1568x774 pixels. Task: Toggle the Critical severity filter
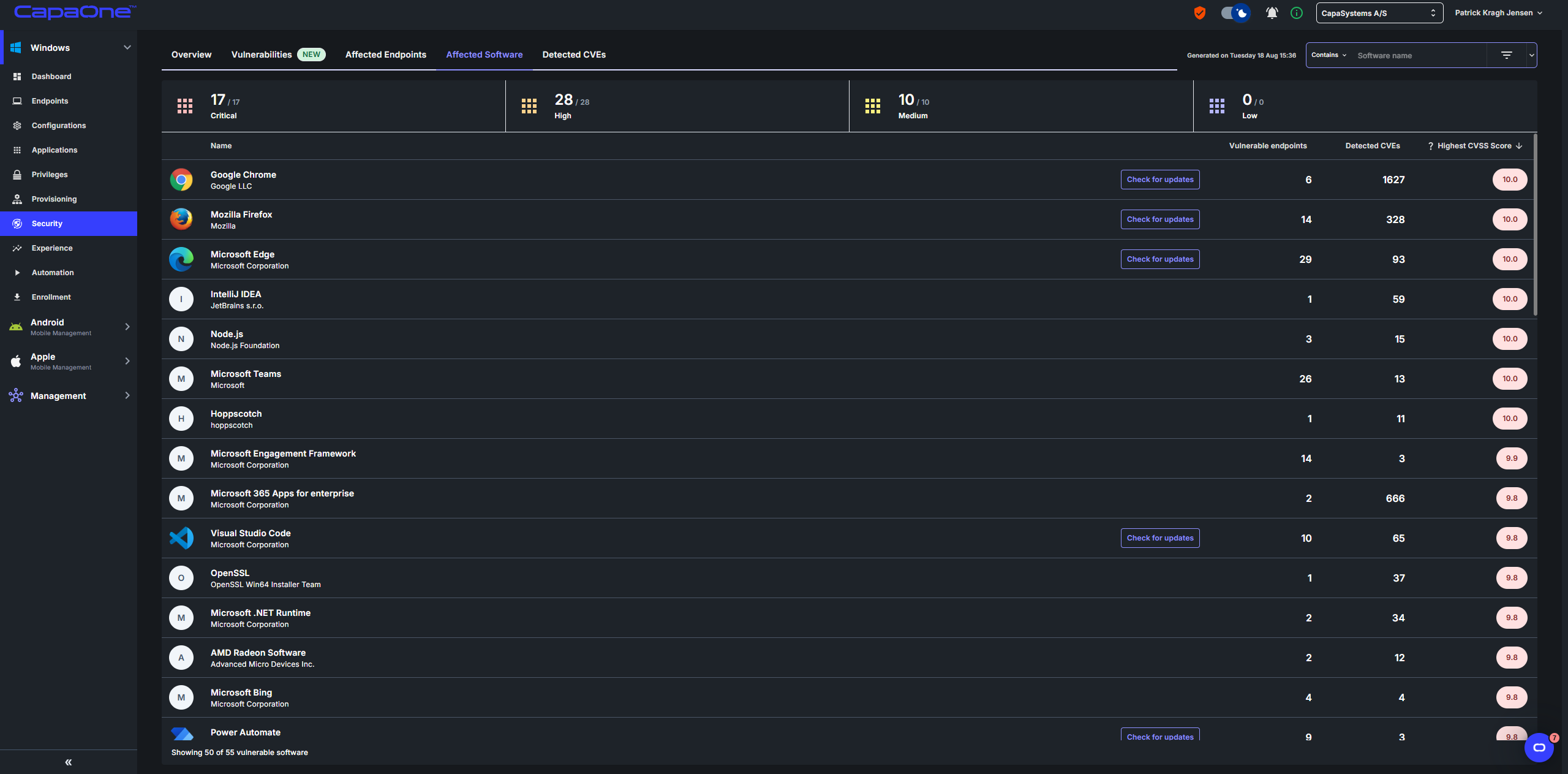(x=333, y=106)
